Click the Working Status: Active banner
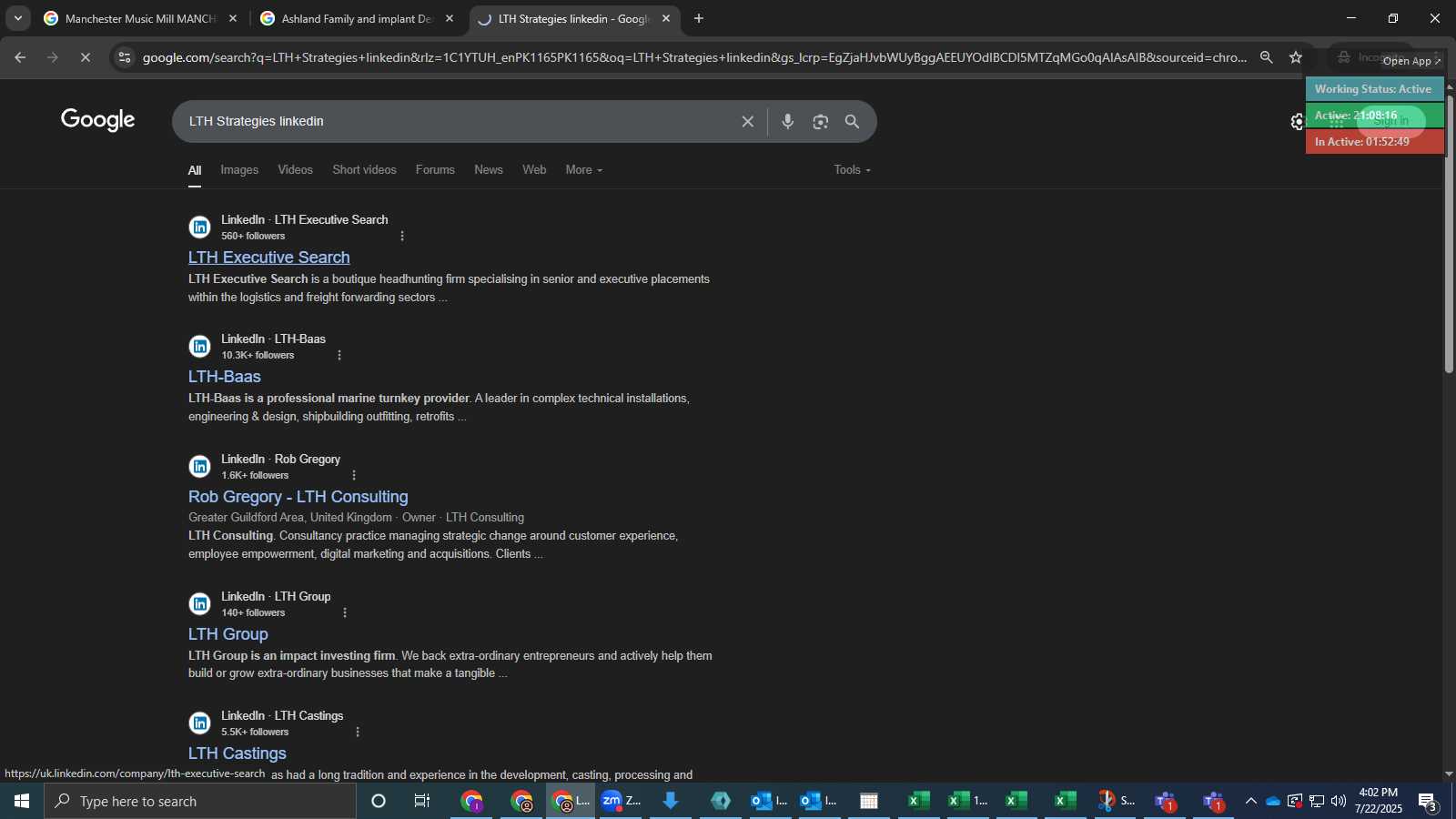Screen dimensions: 1456x819 click(x=1374, y=89)
